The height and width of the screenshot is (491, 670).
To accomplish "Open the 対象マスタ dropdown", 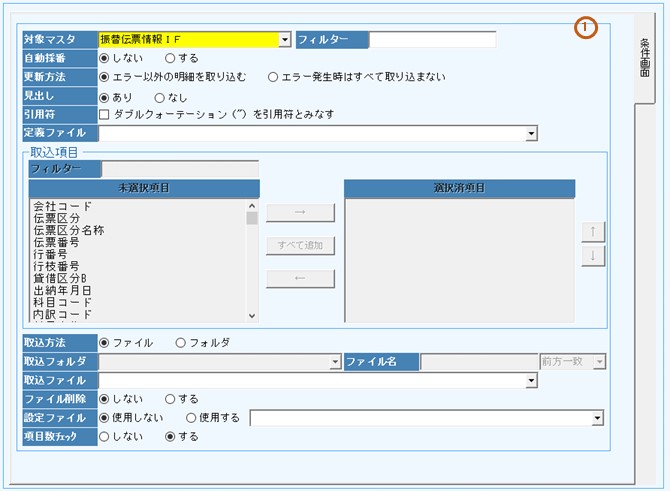I will click(x=285, y=40).
